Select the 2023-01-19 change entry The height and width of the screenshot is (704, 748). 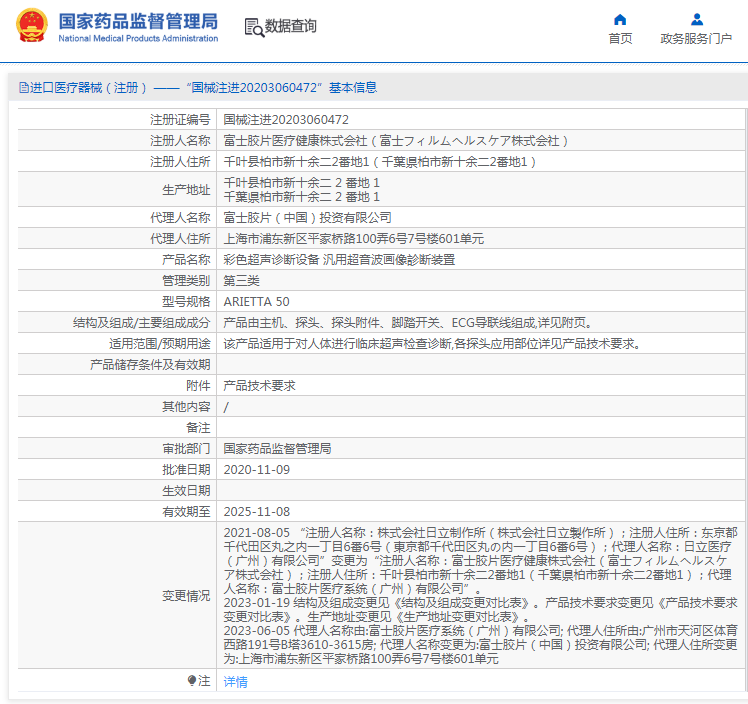coord(480,610)
